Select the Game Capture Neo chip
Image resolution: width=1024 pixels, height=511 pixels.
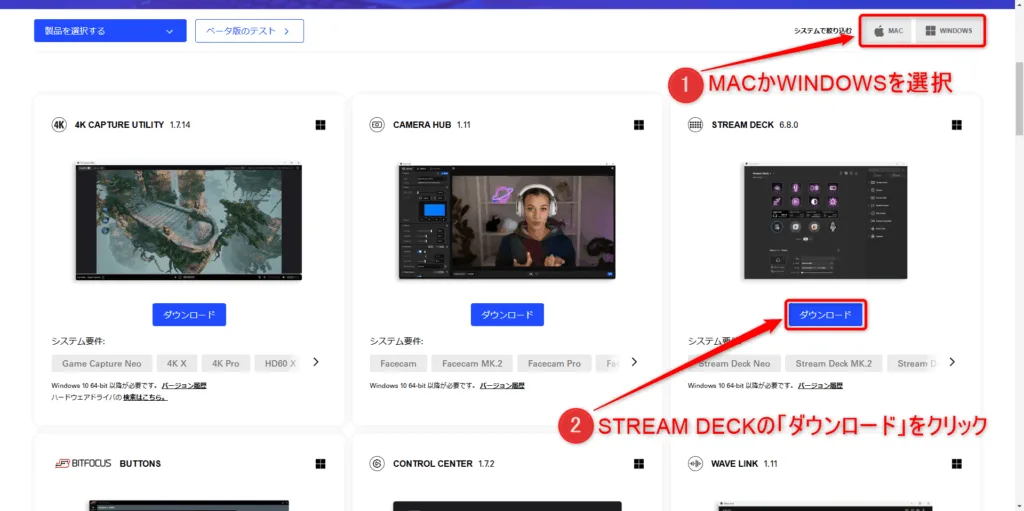(x=102, y=363)
